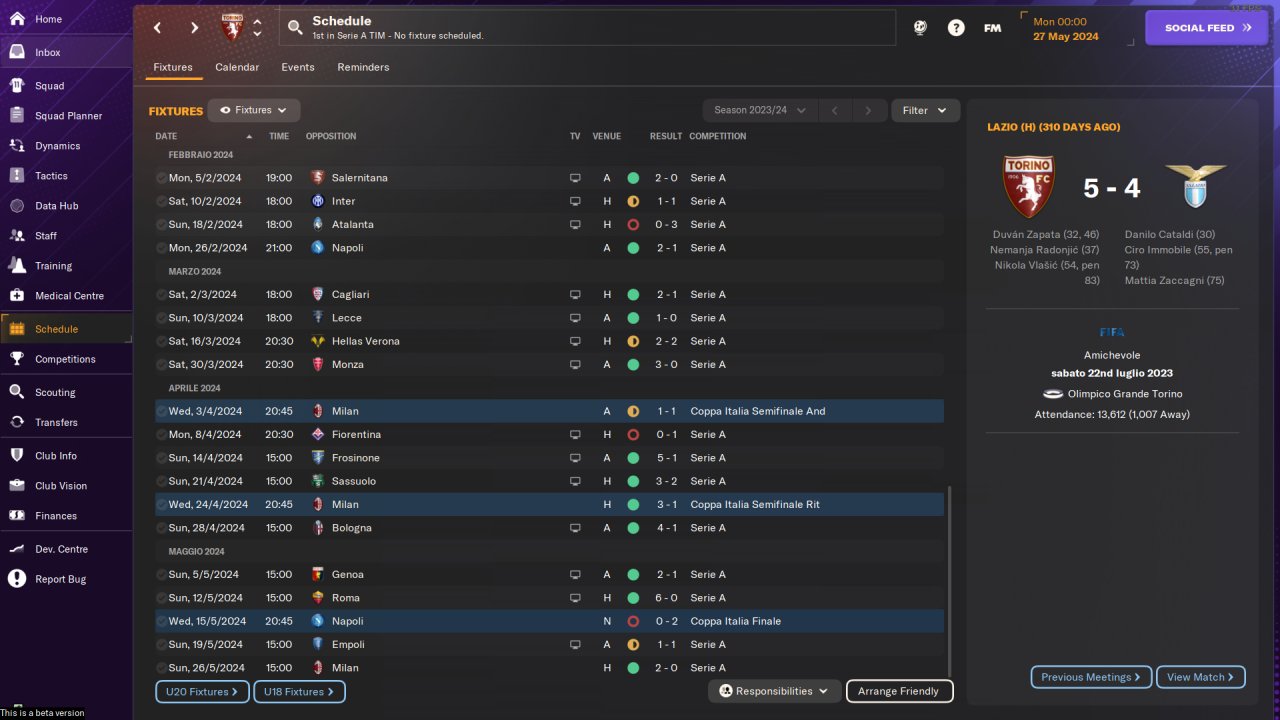Viewport: 1280px width, 720px height.
Task: Open the Finances wallet icon
Action: tap(17, 516)
